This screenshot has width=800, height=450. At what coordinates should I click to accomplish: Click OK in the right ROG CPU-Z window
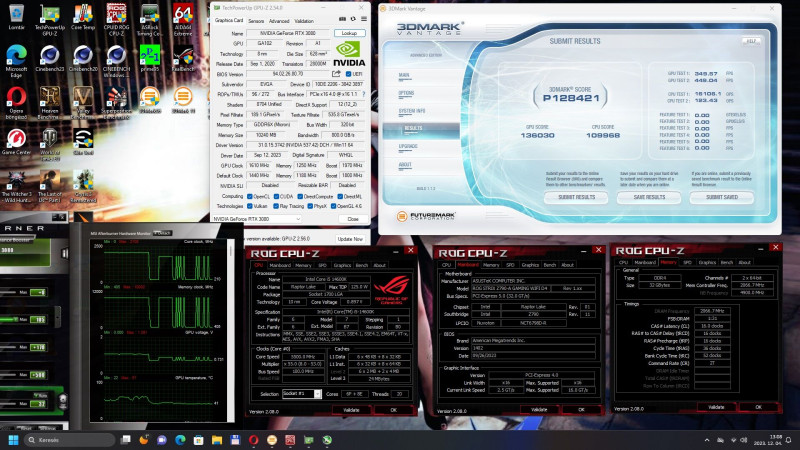pyautogui.click(x=758, y=407)
